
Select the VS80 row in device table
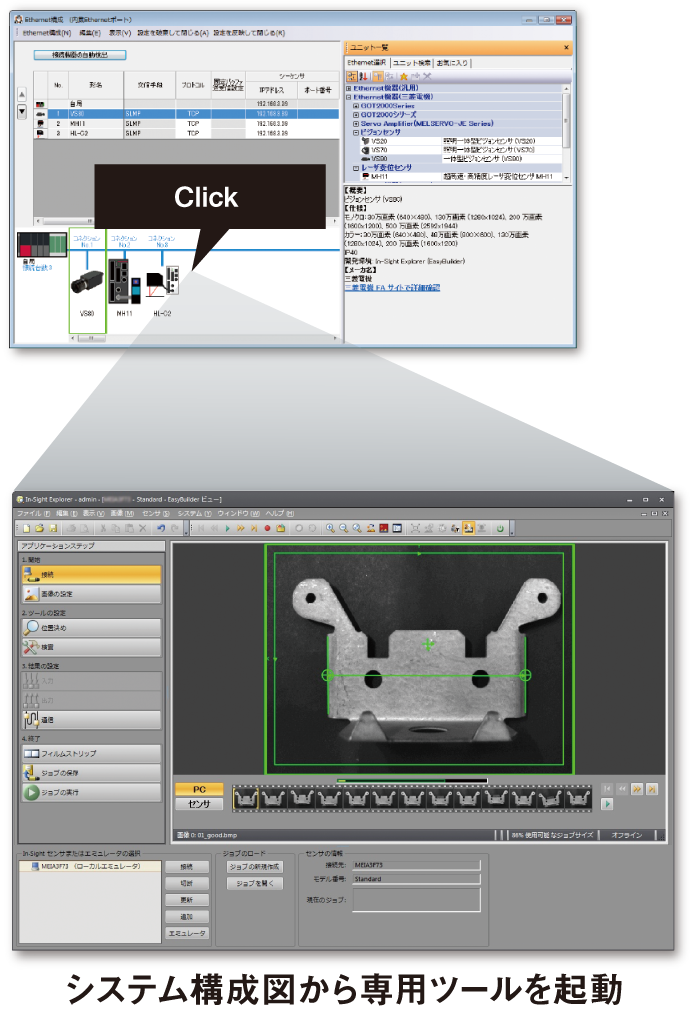pos(186,113)
